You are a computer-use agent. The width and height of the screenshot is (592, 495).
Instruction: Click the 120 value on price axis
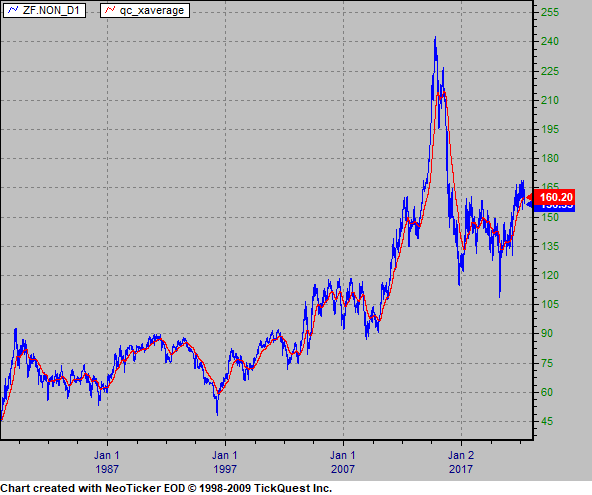coord(550,276)
